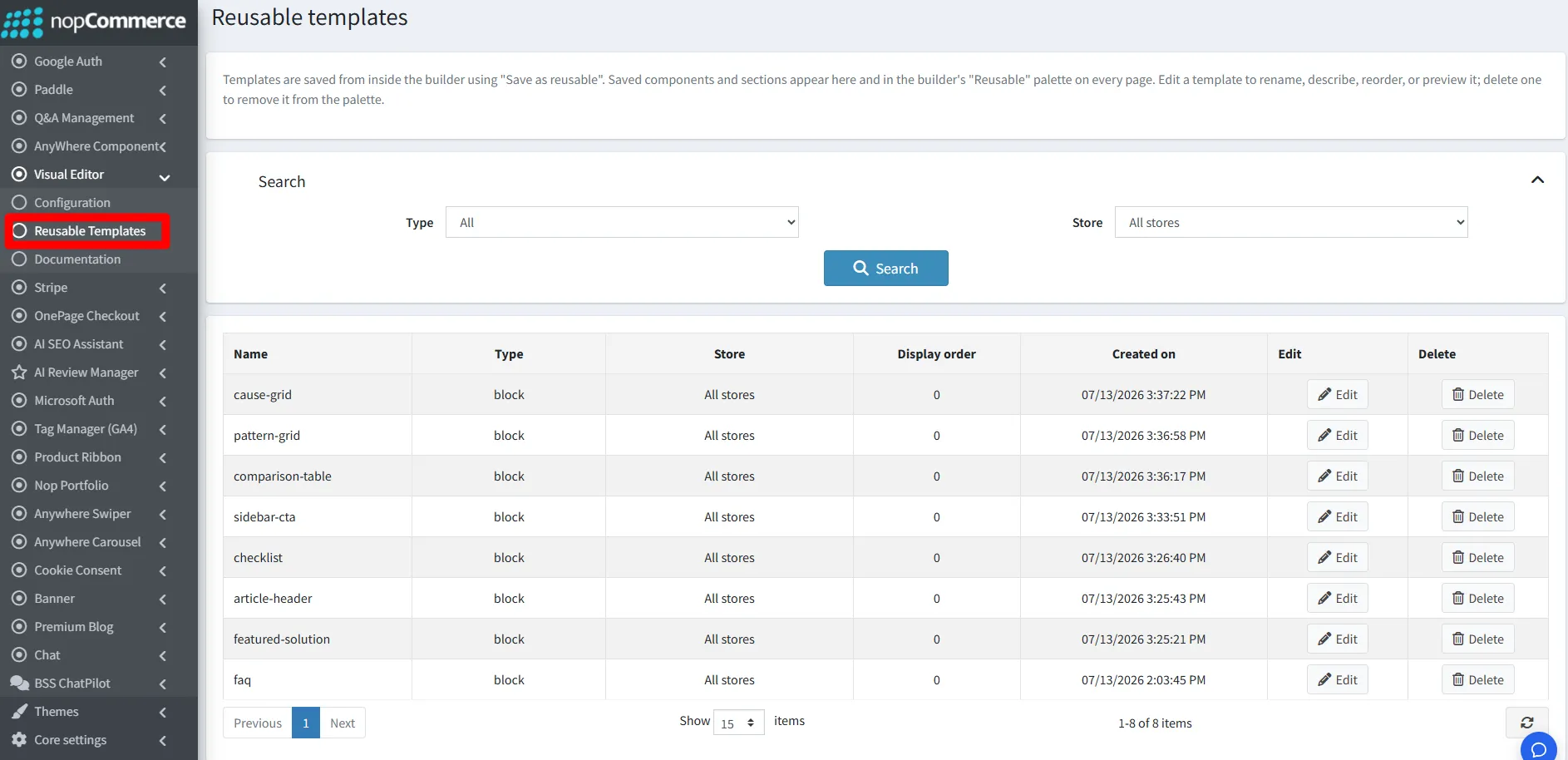1568x760 pixels.
Task: Open the Store dropdown filter
Action: tap(1291, 222)
